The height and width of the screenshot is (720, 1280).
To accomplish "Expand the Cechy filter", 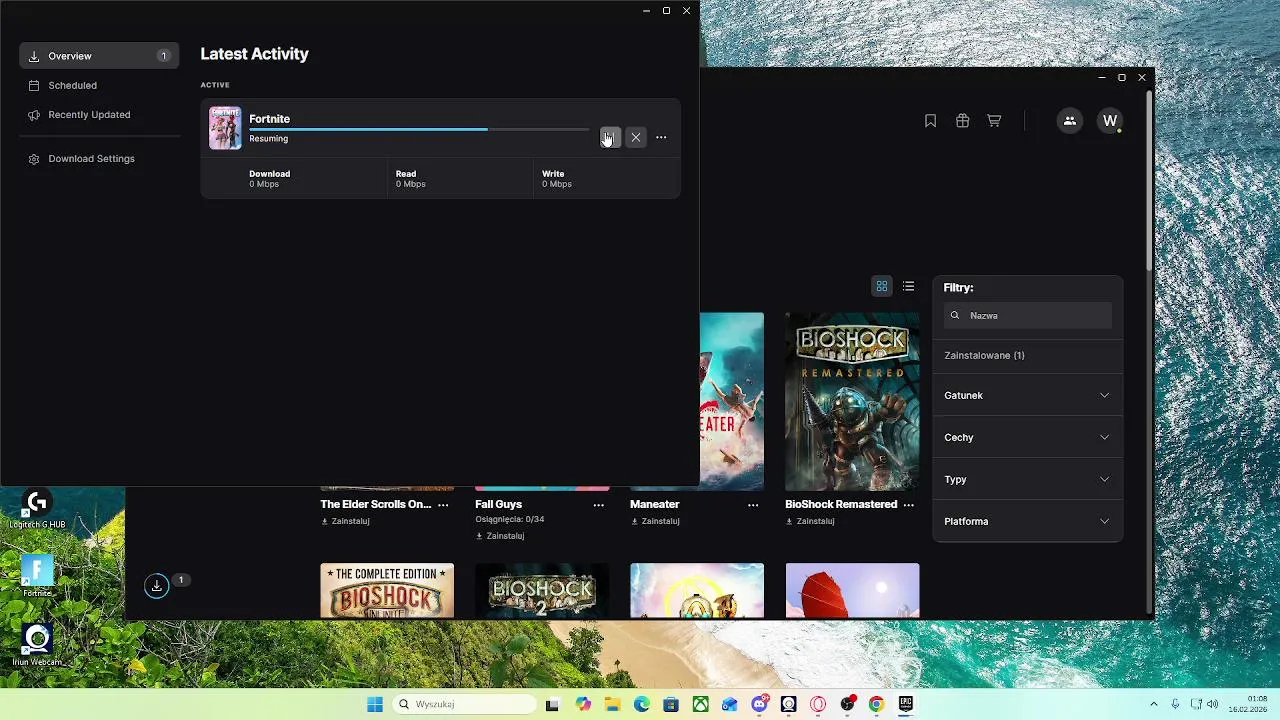I will pyautogui.click(x=1027, y=437).
